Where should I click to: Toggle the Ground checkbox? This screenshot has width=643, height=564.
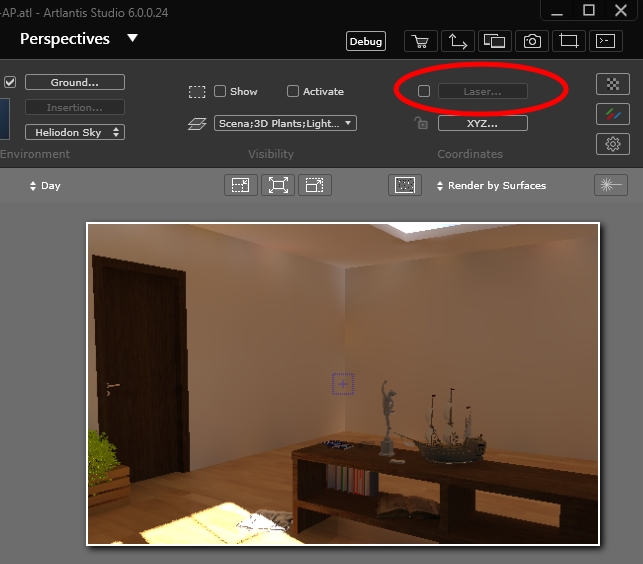pyautogui.click(x=10, y=82)
